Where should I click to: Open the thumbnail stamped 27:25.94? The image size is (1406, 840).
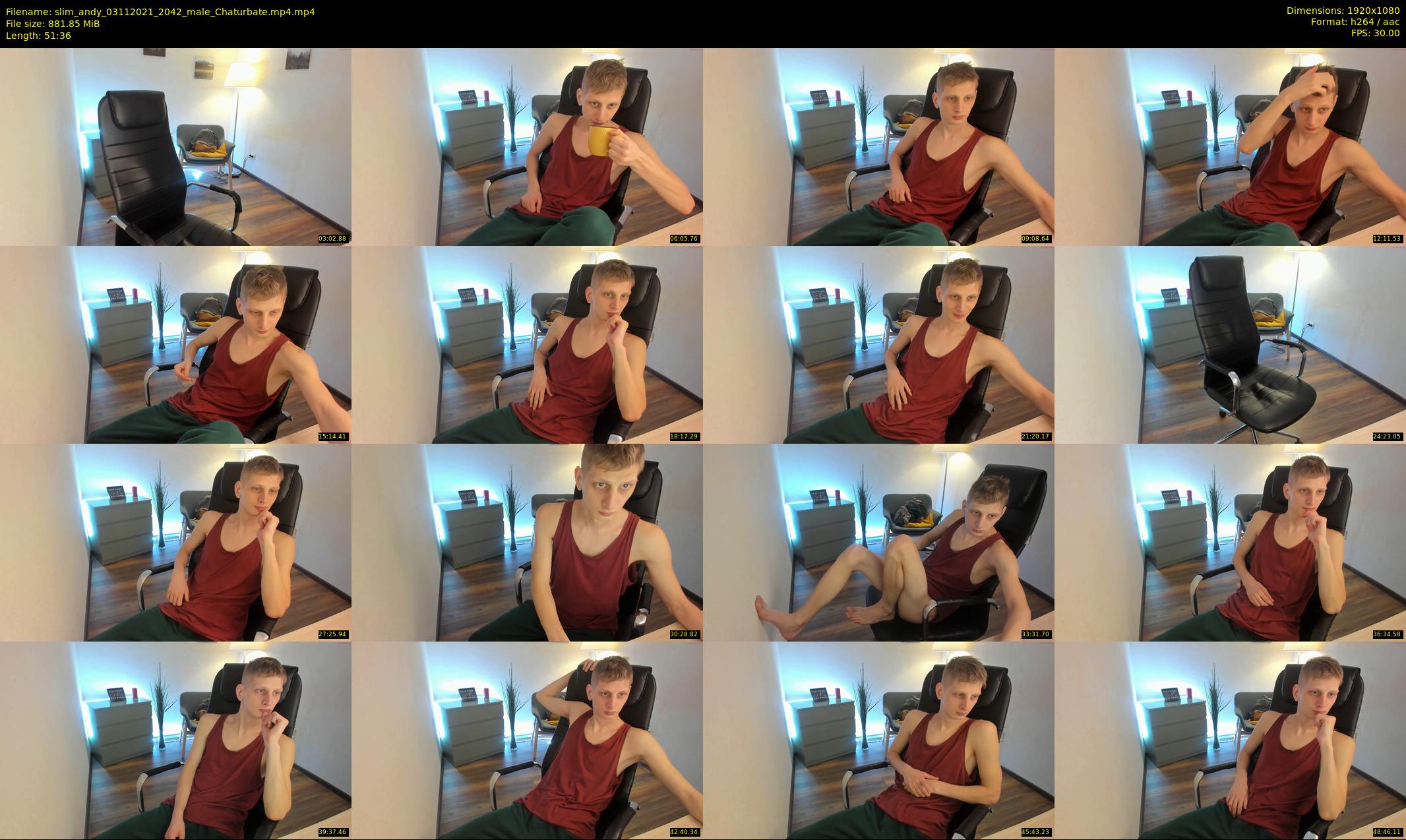click(x=175, y=542)
